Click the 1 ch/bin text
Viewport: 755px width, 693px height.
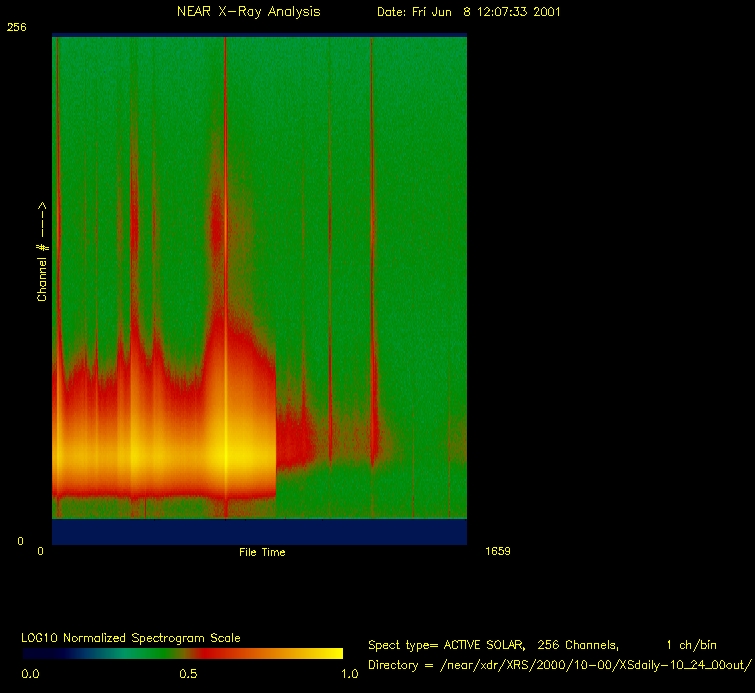pos(689,645)
